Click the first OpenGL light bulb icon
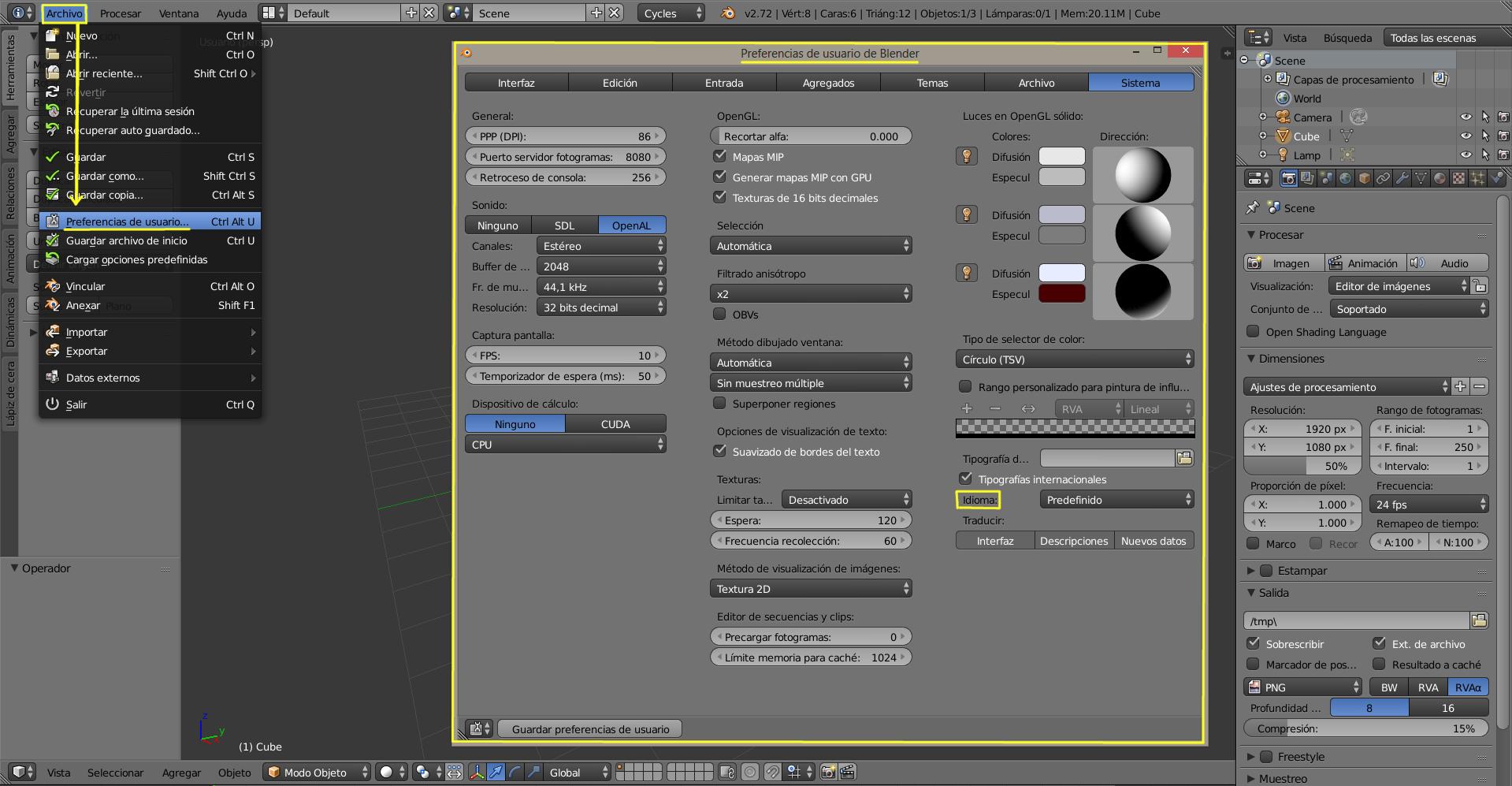The image size is (1512, 786). [967, 156]
